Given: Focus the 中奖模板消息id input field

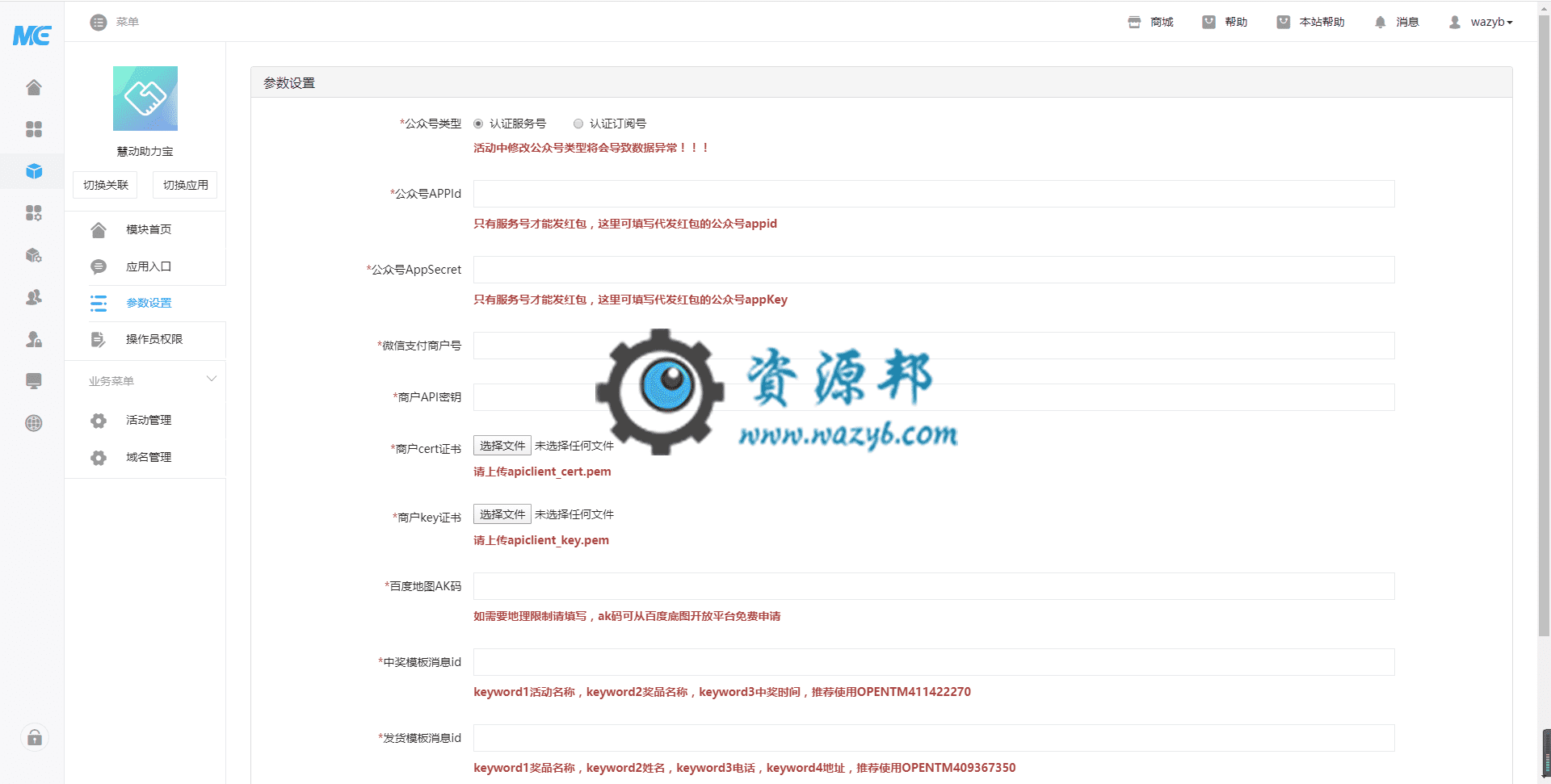Looking at the screenshot, I should pos(934,662).
